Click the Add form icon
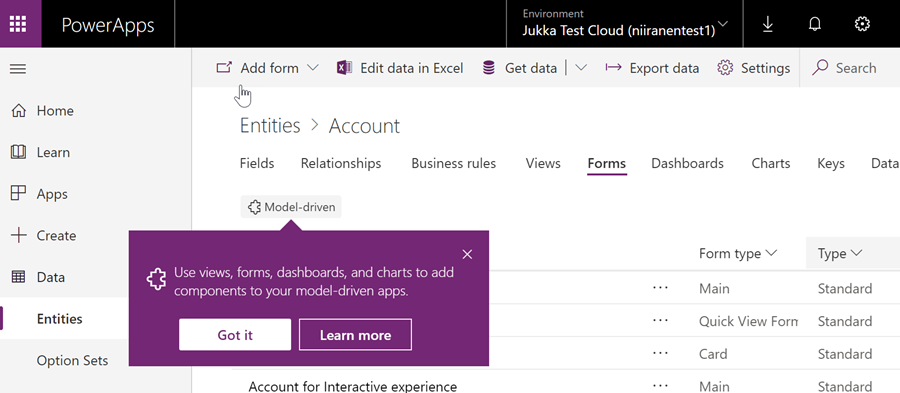The height and width of the screenshot is (393, 900). (224, 68)
